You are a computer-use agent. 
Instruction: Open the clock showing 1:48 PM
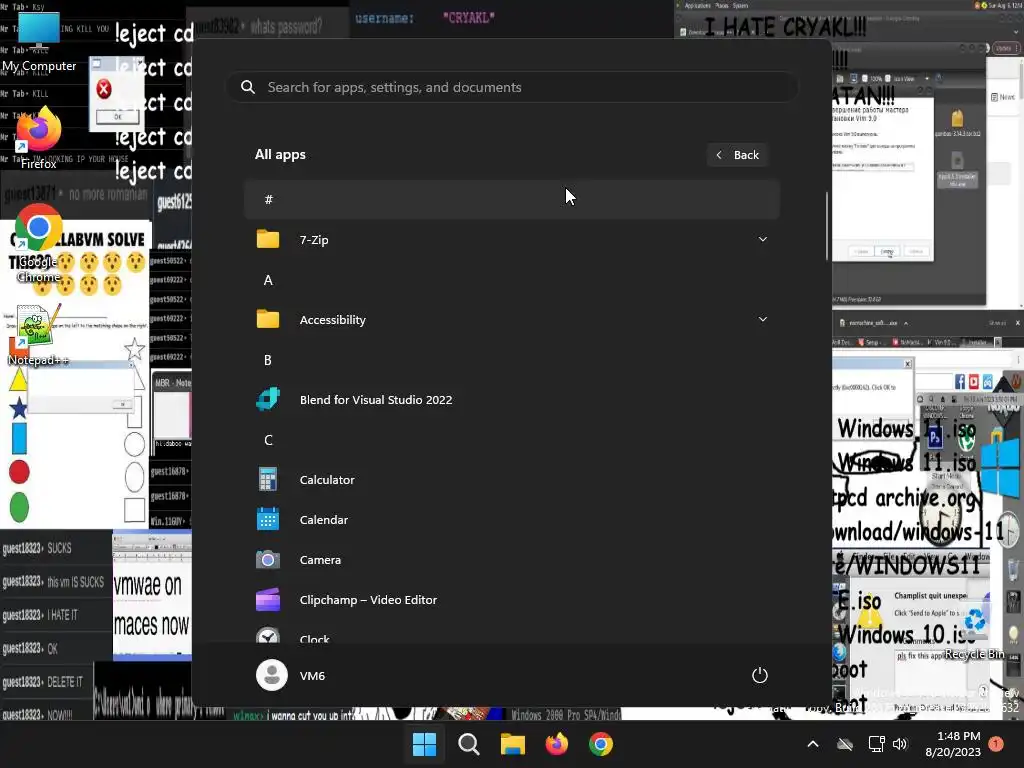point(953,744)
